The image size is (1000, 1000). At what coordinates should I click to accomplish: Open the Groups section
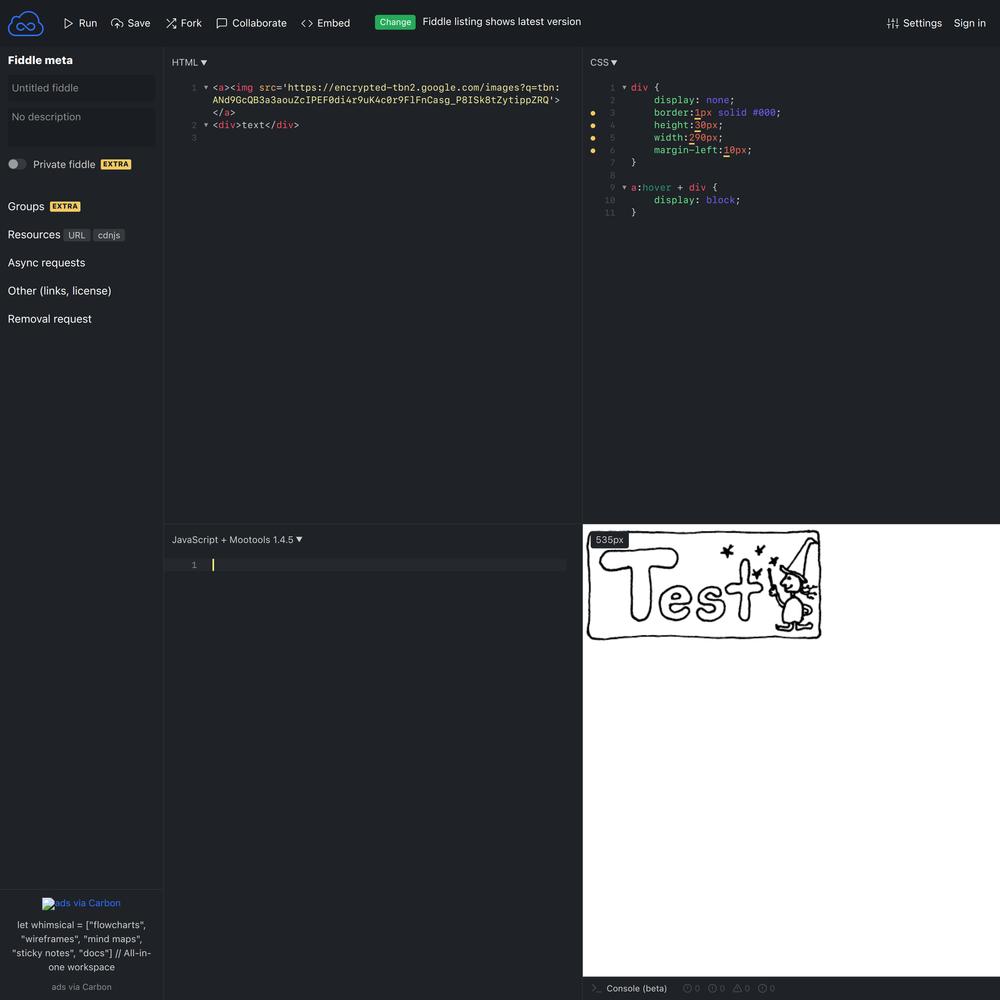pyautogui.click(x=26, y=206)
